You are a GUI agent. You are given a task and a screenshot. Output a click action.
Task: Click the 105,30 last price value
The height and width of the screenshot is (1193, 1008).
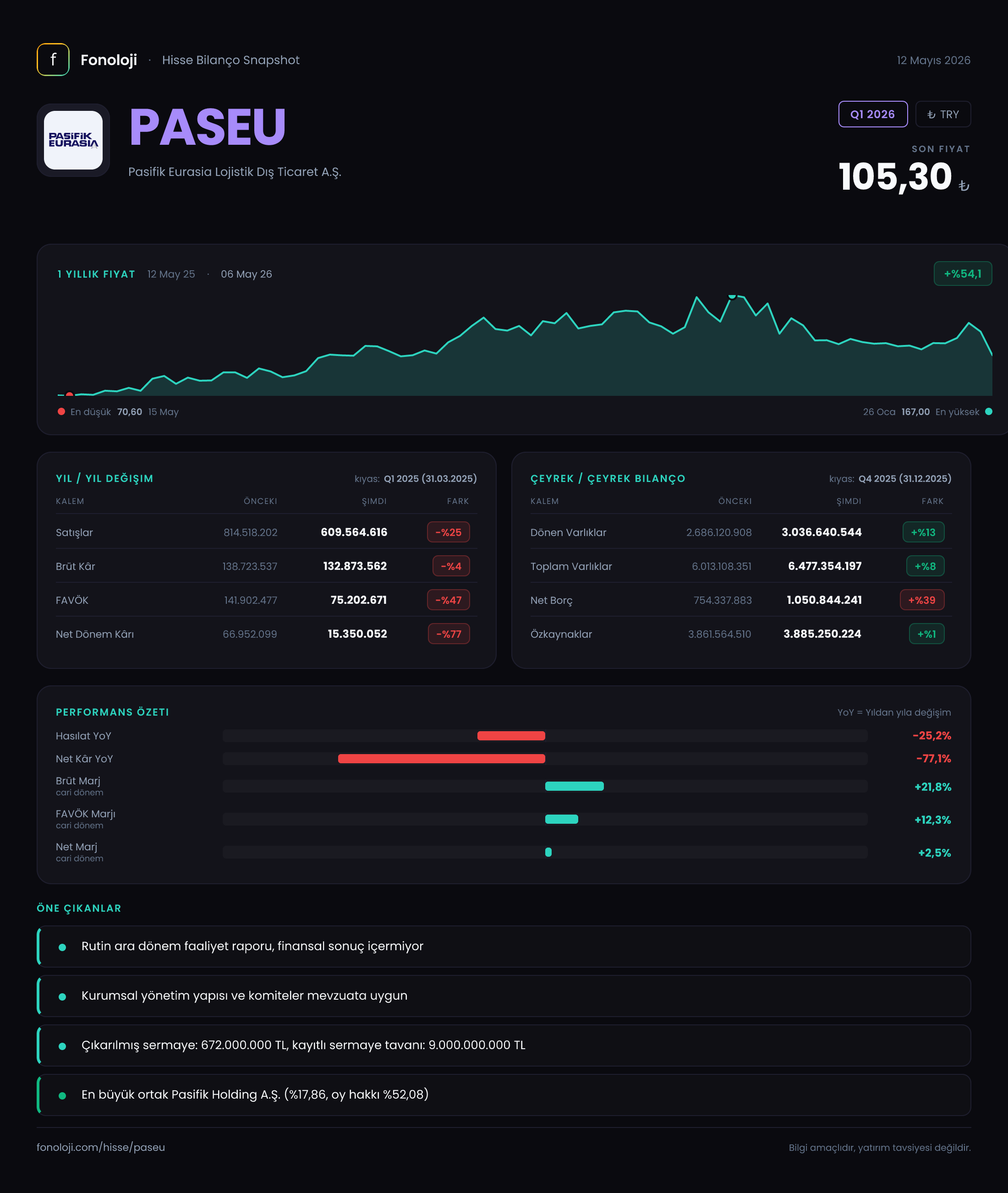[x=895, y=176]
